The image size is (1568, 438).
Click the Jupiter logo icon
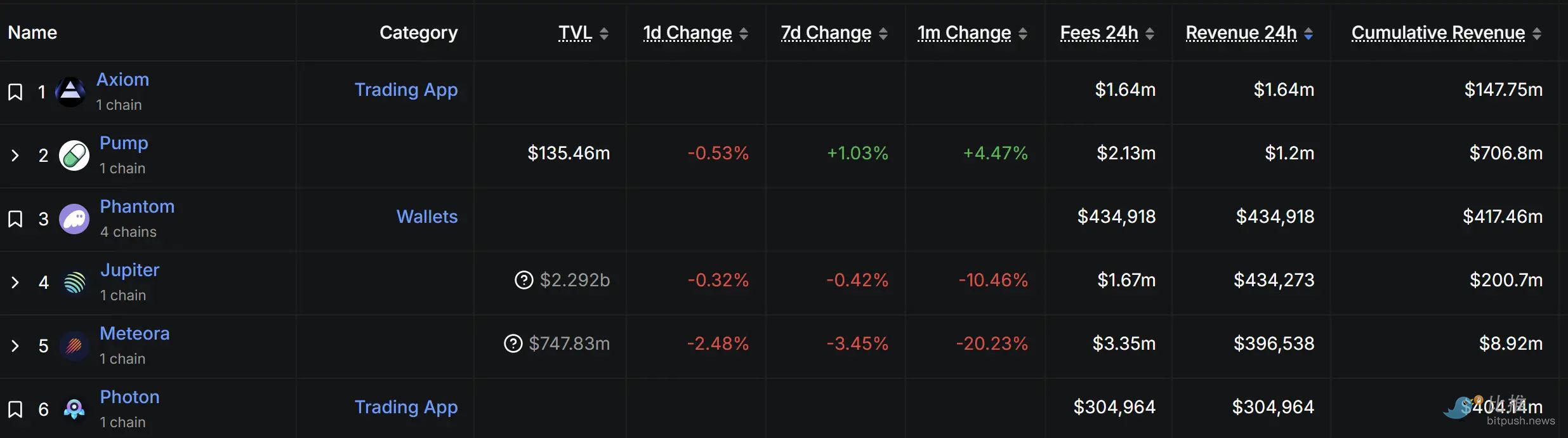tap(74, 282)
